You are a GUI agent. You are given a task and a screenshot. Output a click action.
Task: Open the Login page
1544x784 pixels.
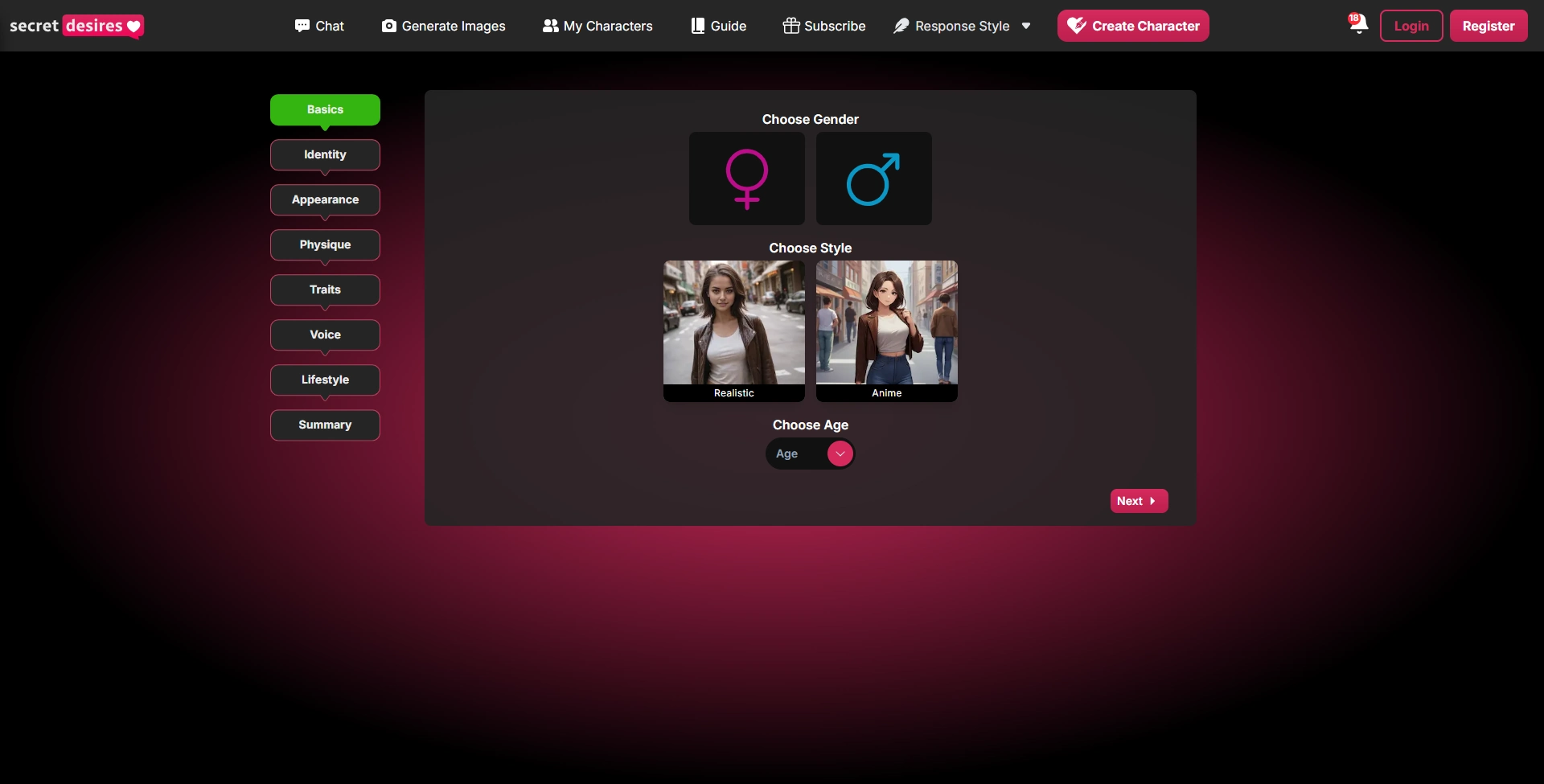tap(1411, 26)
